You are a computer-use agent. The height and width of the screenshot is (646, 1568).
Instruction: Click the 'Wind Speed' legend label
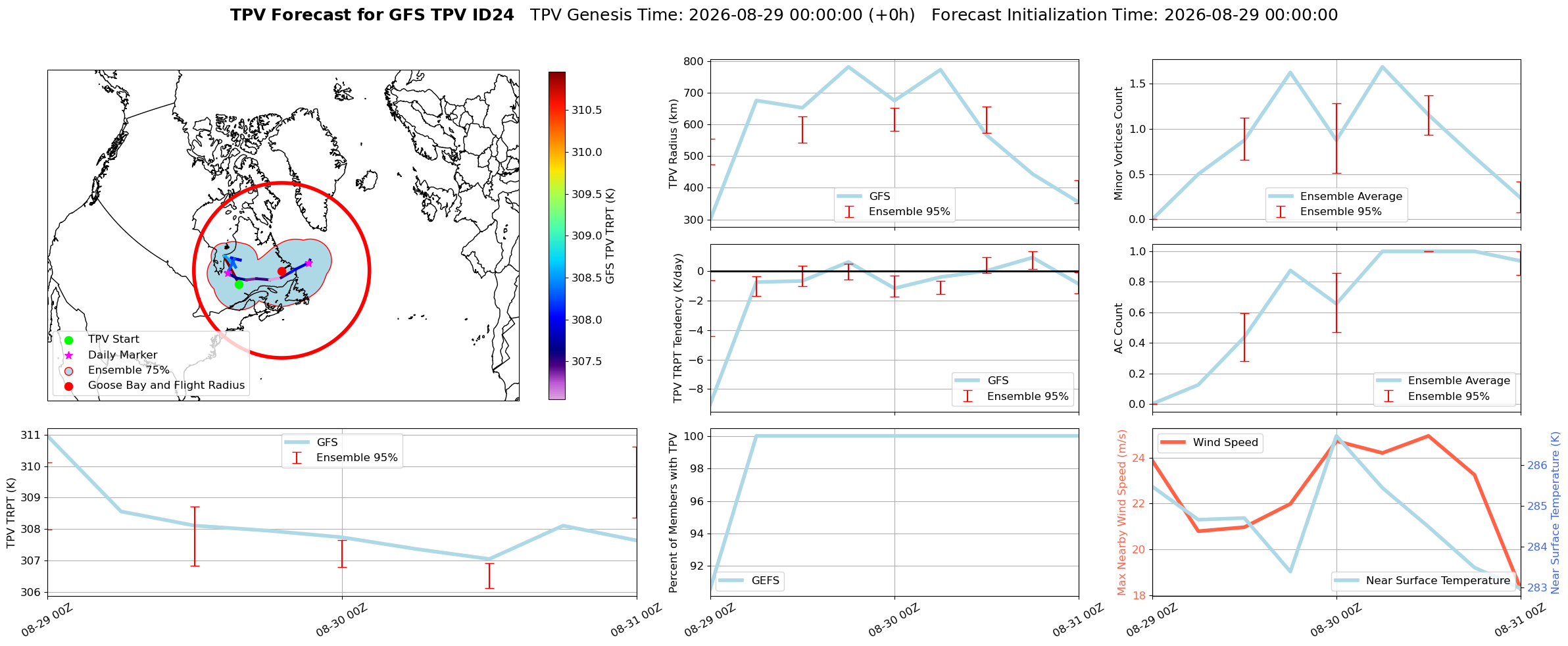[1225, 443]
